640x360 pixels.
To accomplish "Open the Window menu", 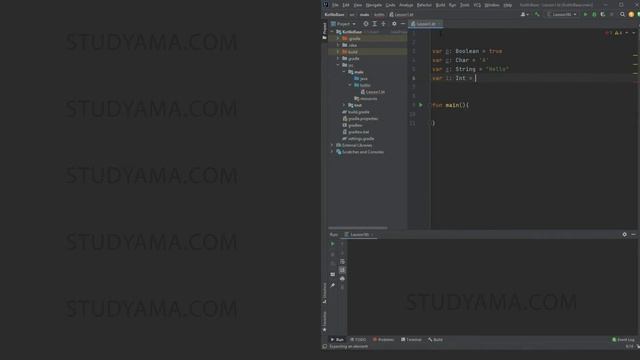I will 492,5.
